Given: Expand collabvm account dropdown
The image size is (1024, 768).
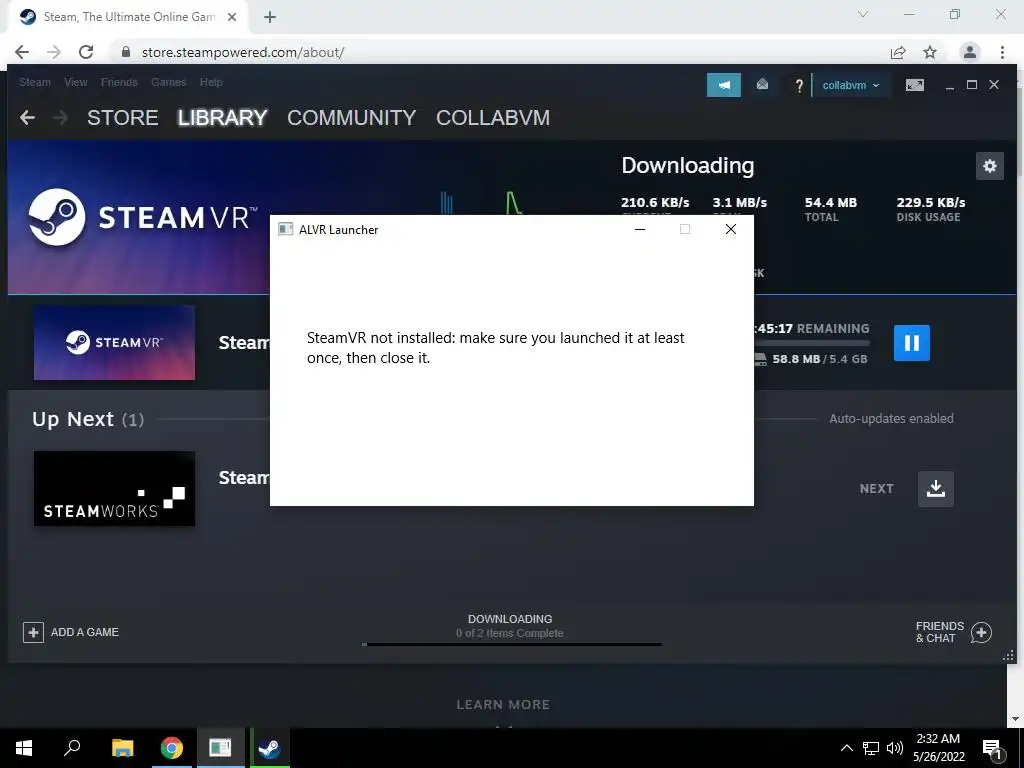Looking at the screenshot, I should click(850, 86).
